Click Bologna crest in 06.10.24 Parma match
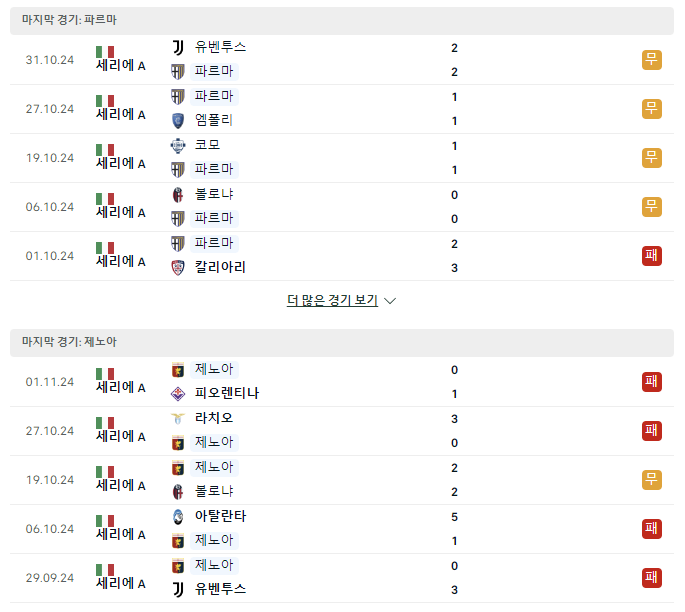The width and height of the screenshot is (685, 612). pyautogui.click(x=178, y=195)
